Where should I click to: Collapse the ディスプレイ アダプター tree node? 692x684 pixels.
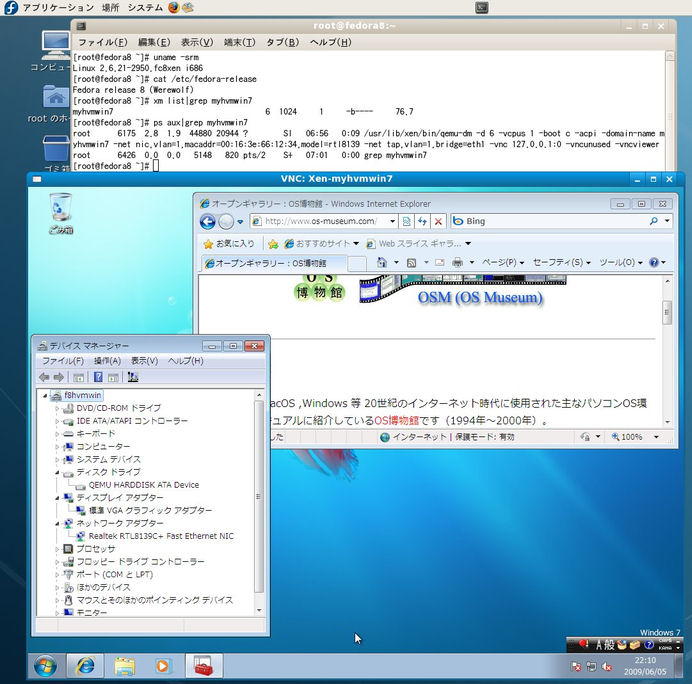[x=57, y=498]
